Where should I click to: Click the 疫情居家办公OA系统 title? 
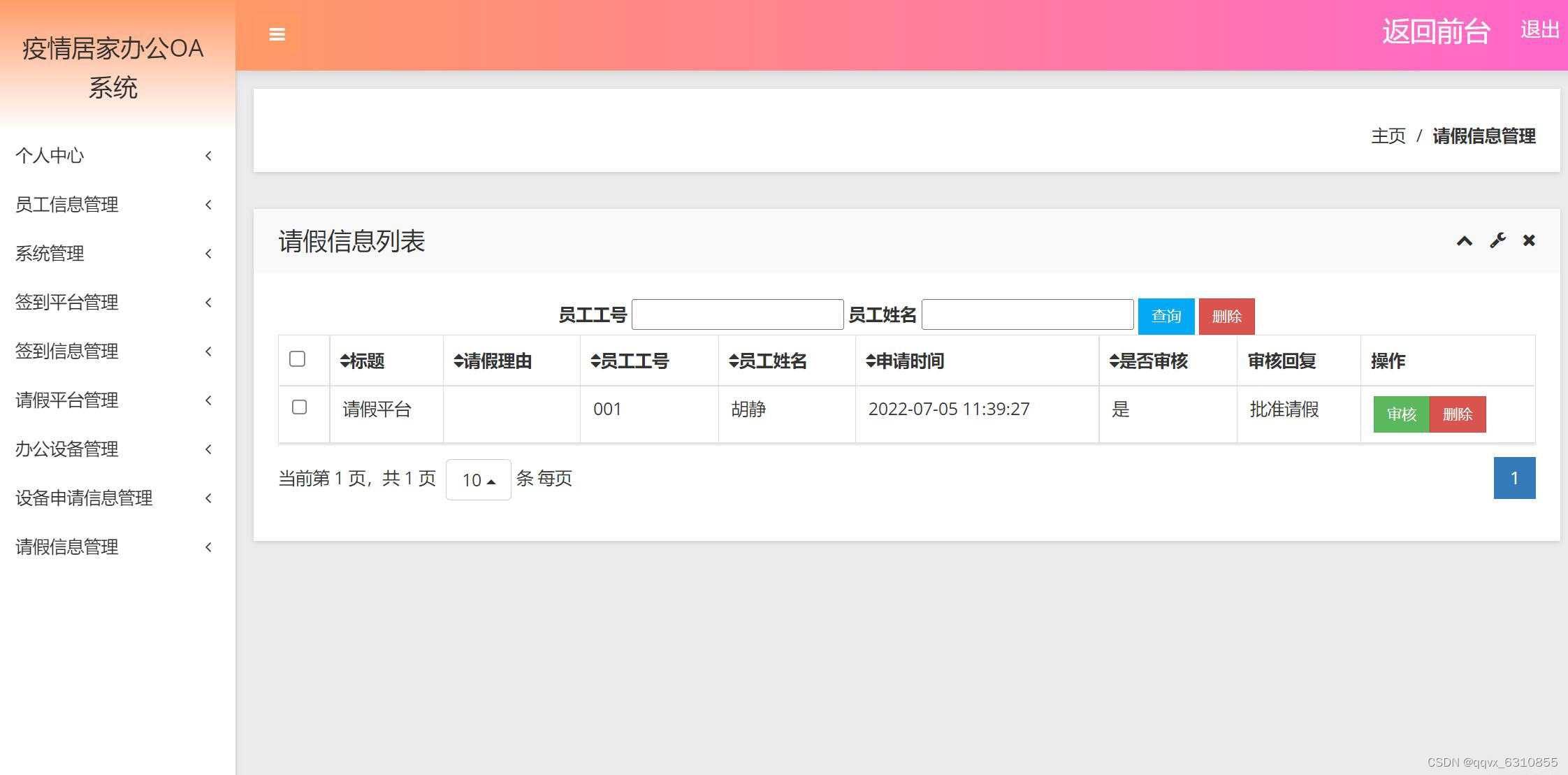pyautogui.click(x=113, y=68)
